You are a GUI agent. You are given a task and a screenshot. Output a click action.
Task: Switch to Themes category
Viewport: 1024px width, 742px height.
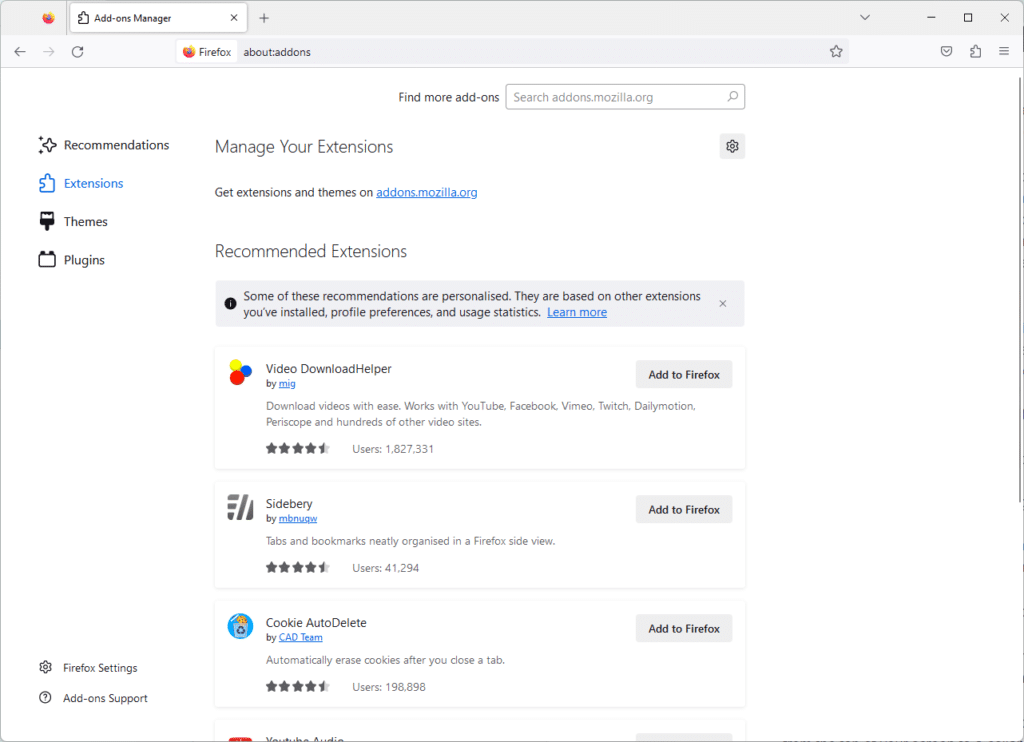[x=73, y=221]
